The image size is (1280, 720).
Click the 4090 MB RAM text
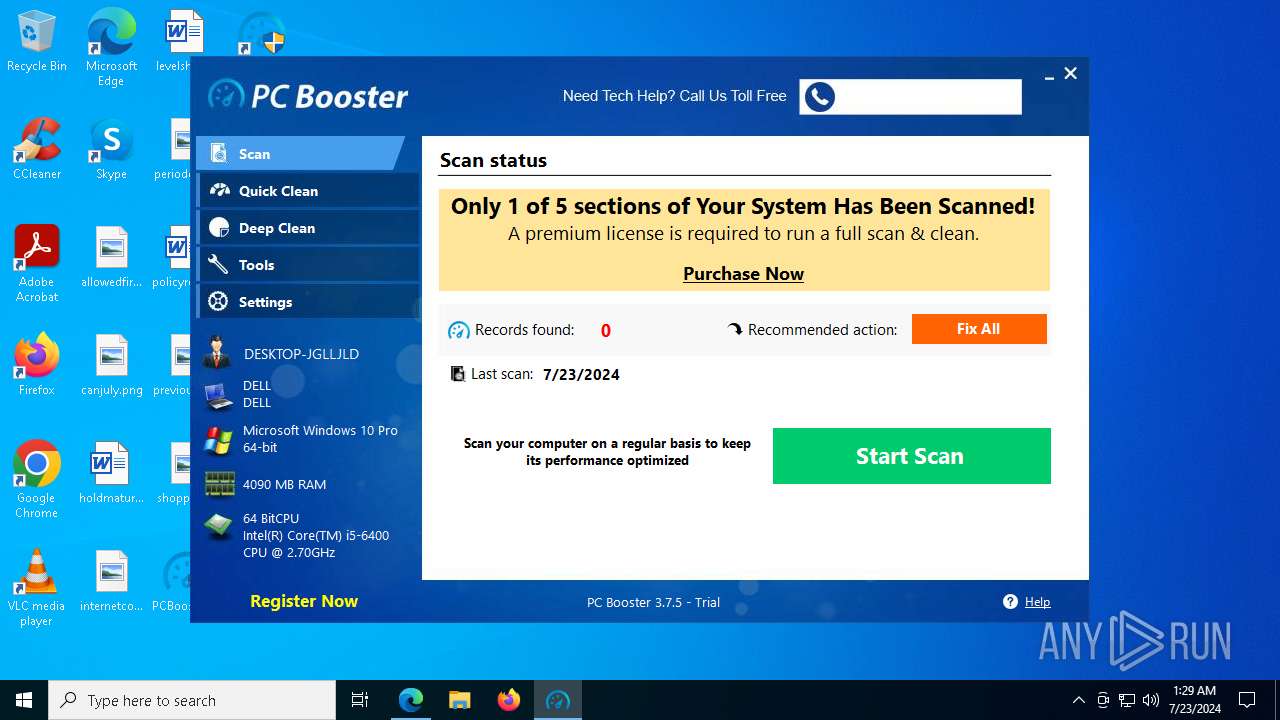point(284,484)
